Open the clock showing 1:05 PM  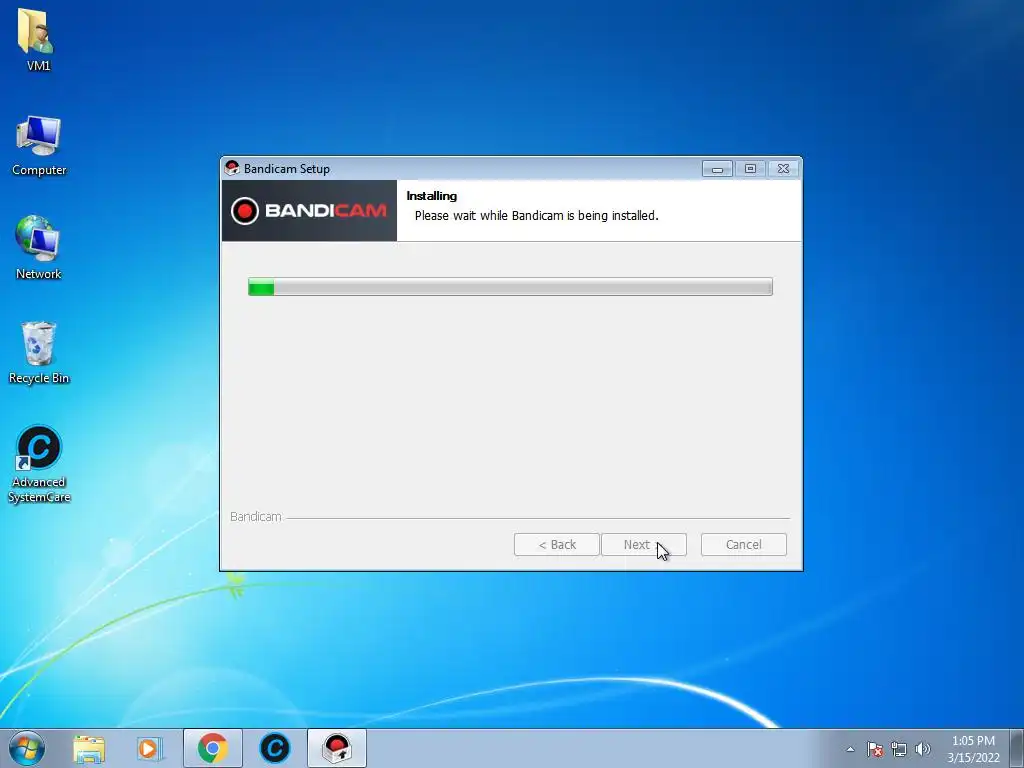[973, 749]
